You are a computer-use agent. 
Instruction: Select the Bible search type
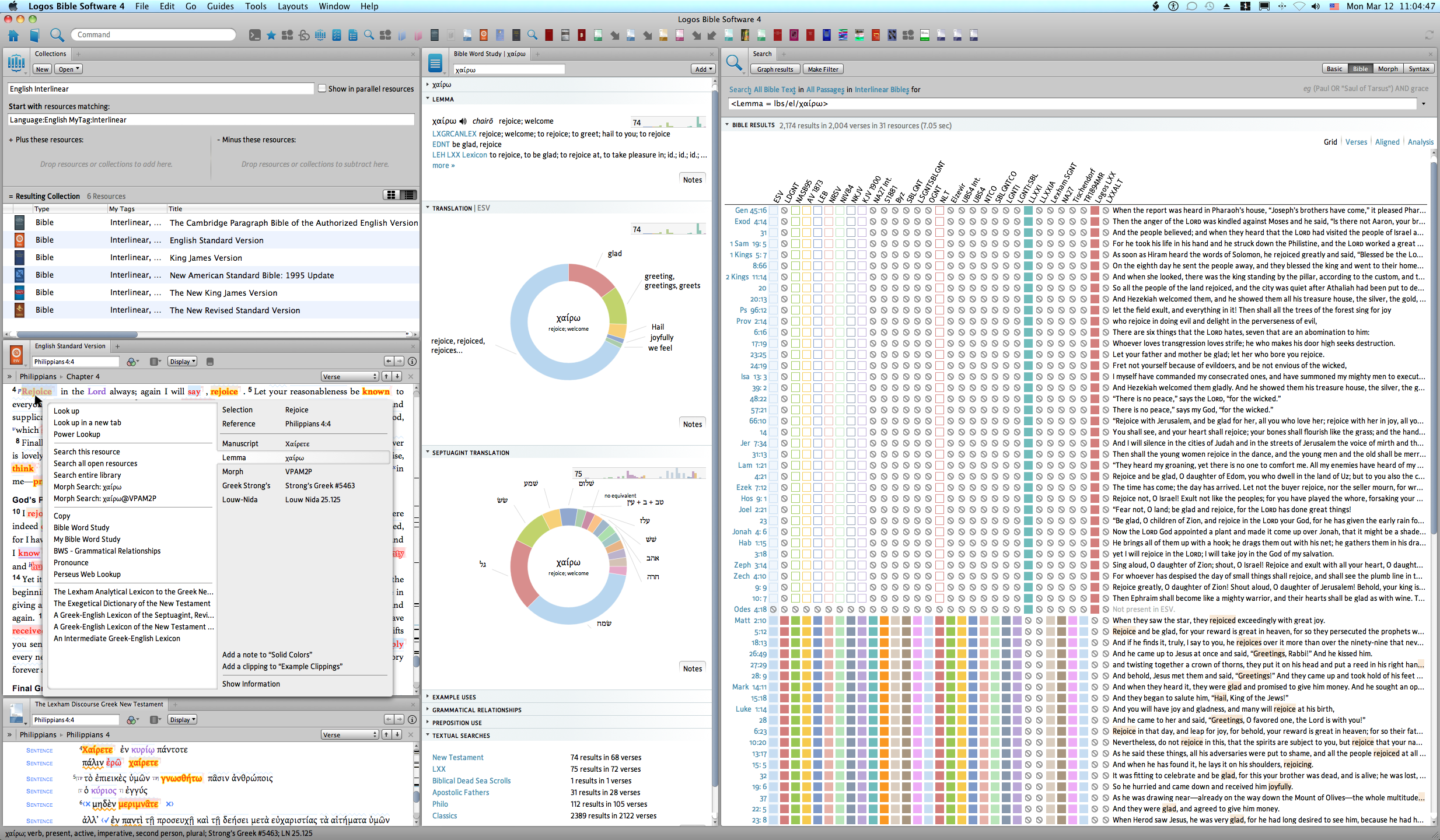coord(1360,69)
